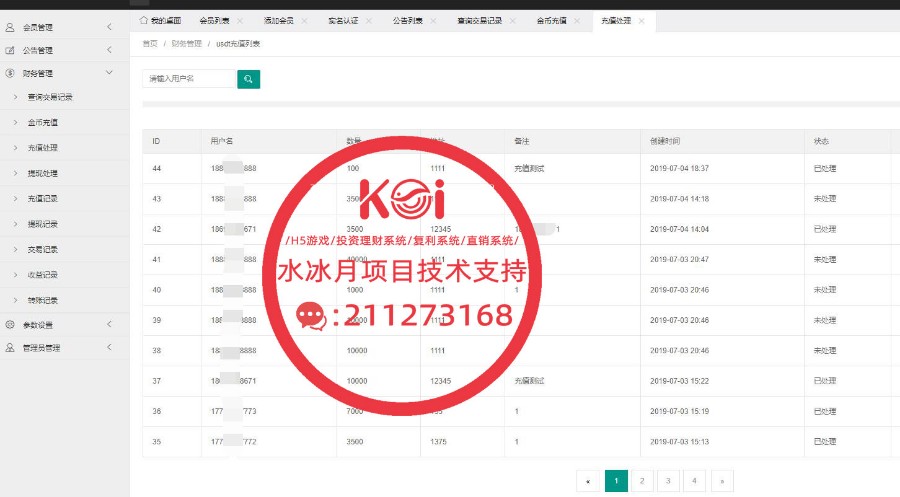Switch to the 公告列表 tab

(407, 21)
